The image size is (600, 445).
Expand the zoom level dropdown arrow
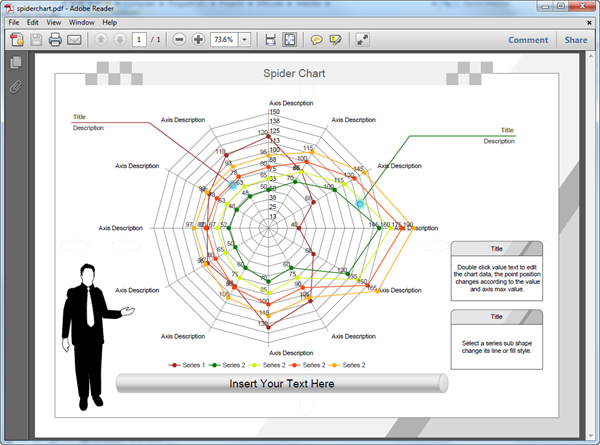(245, 39)
